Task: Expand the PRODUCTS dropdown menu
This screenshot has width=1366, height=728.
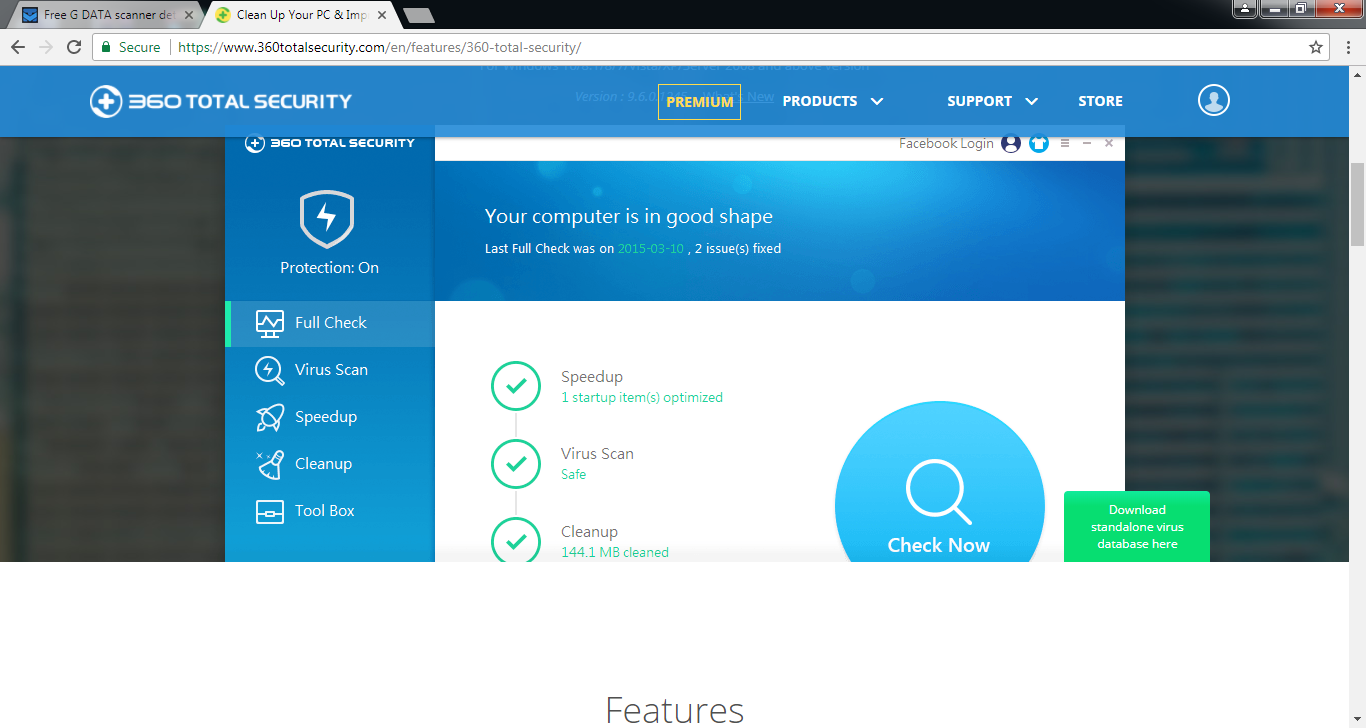Action: [x=833, y=101]
